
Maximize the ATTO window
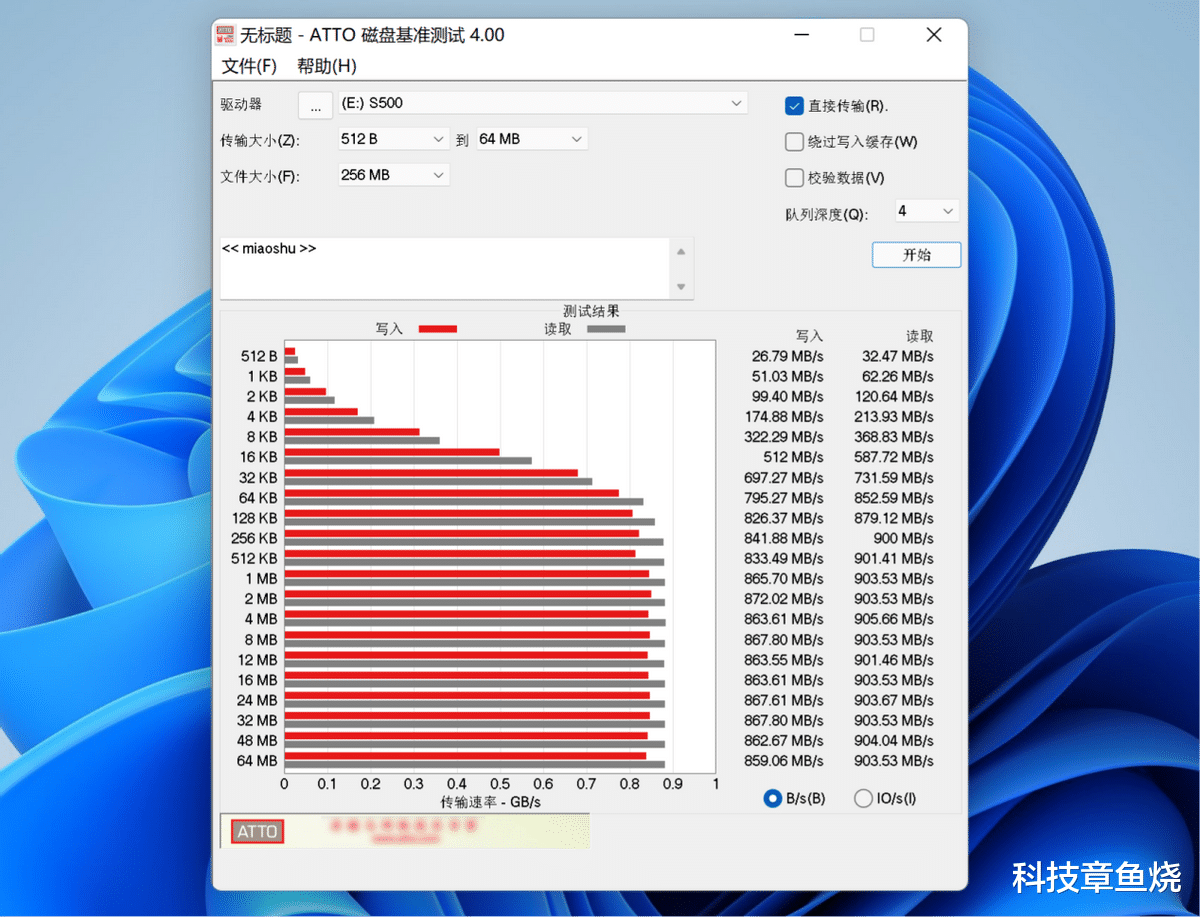[x=867, y=35]
